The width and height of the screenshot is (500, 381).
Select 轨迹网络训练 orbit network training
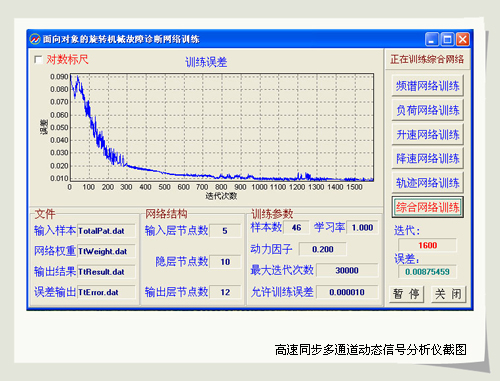click(x=427, y=183)
